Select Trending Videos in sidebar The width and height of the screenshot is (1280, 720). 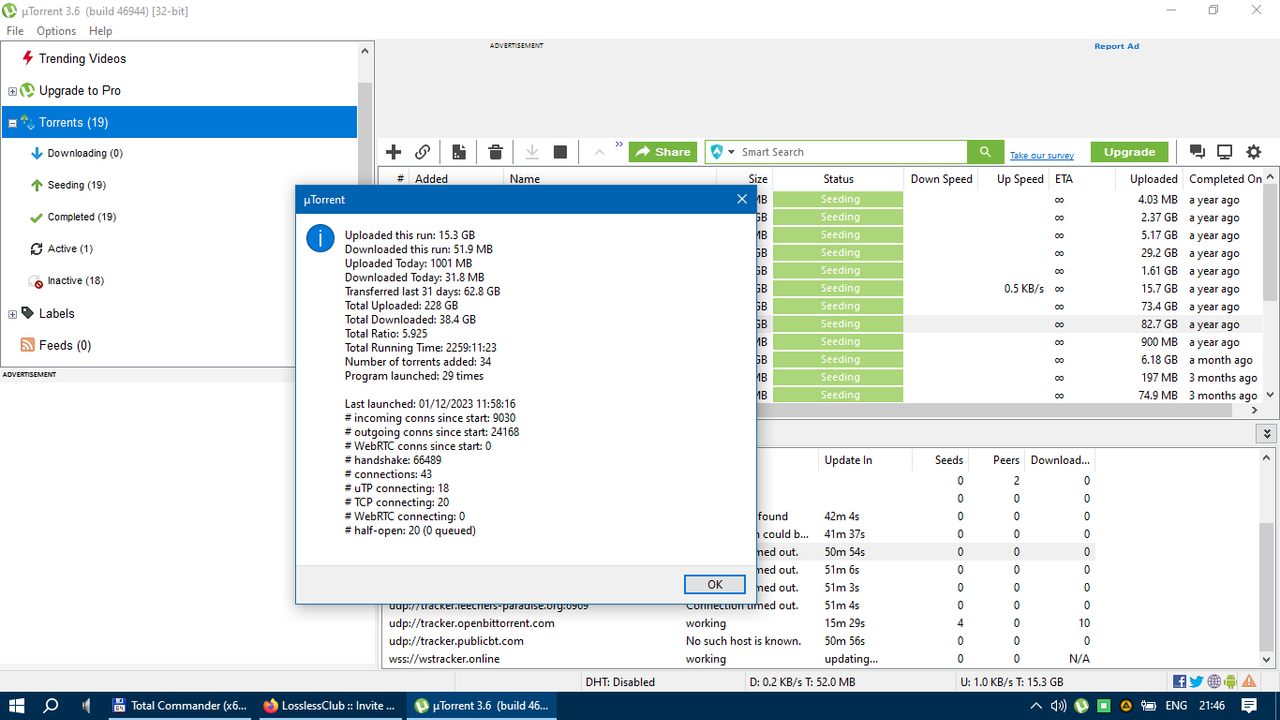click(x=82, y=59)
